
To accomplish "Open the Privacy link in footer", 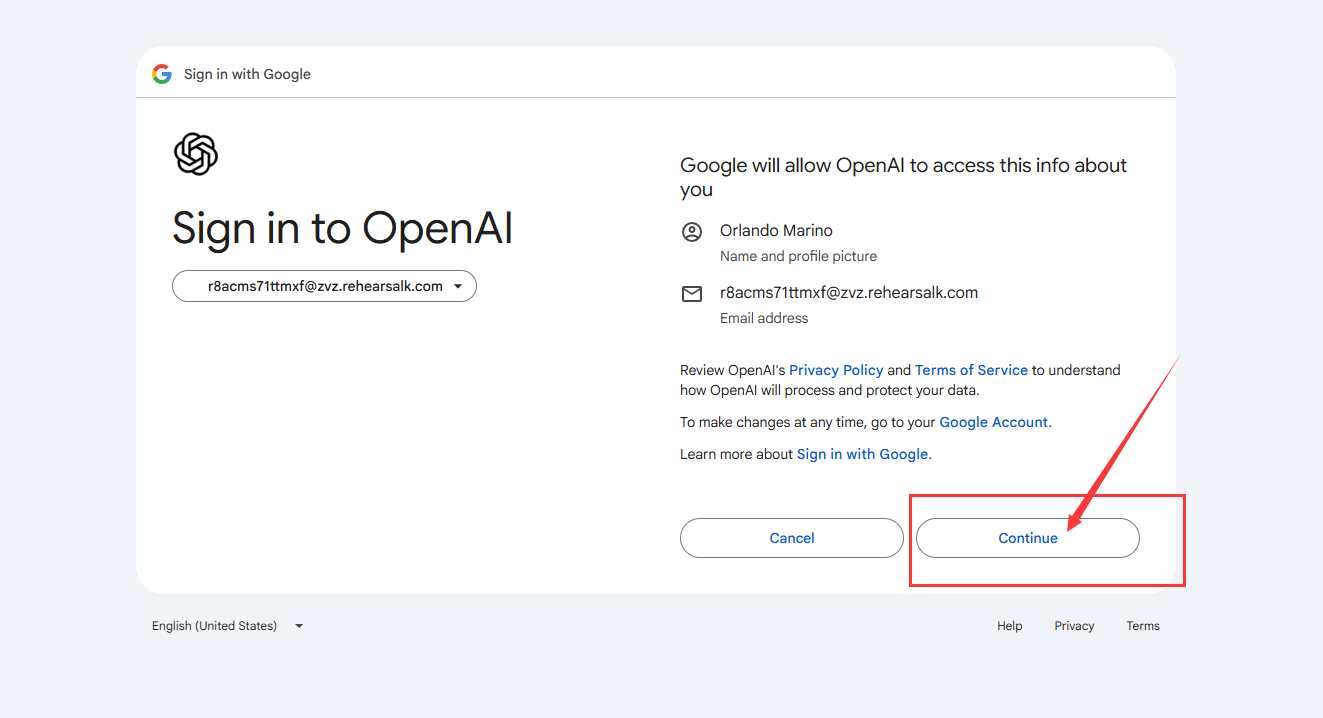I will [1074, 626].
